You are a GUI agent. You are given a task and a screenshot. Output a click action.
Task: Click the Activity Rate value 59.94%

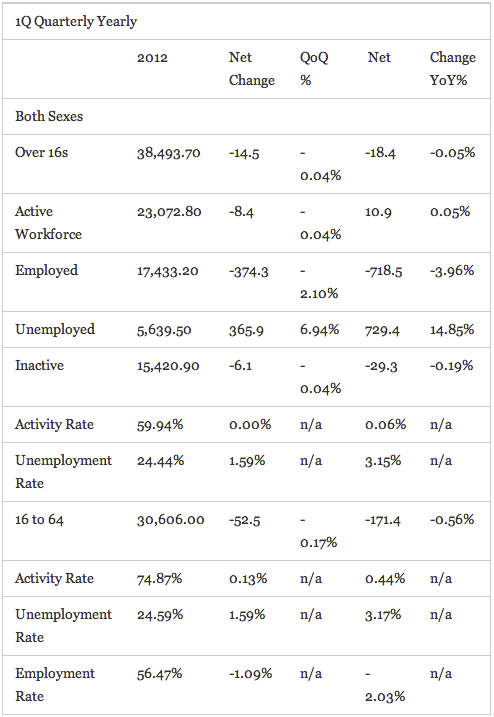pos(160,425)
